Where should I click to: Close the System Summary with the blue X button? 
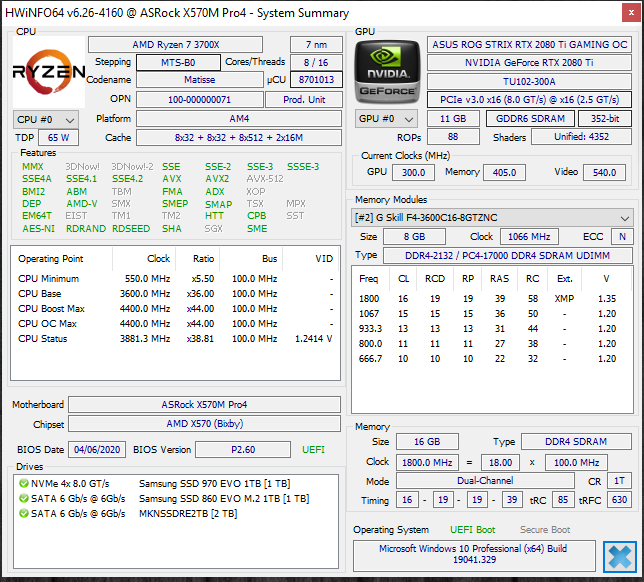(x=619, y=557)
